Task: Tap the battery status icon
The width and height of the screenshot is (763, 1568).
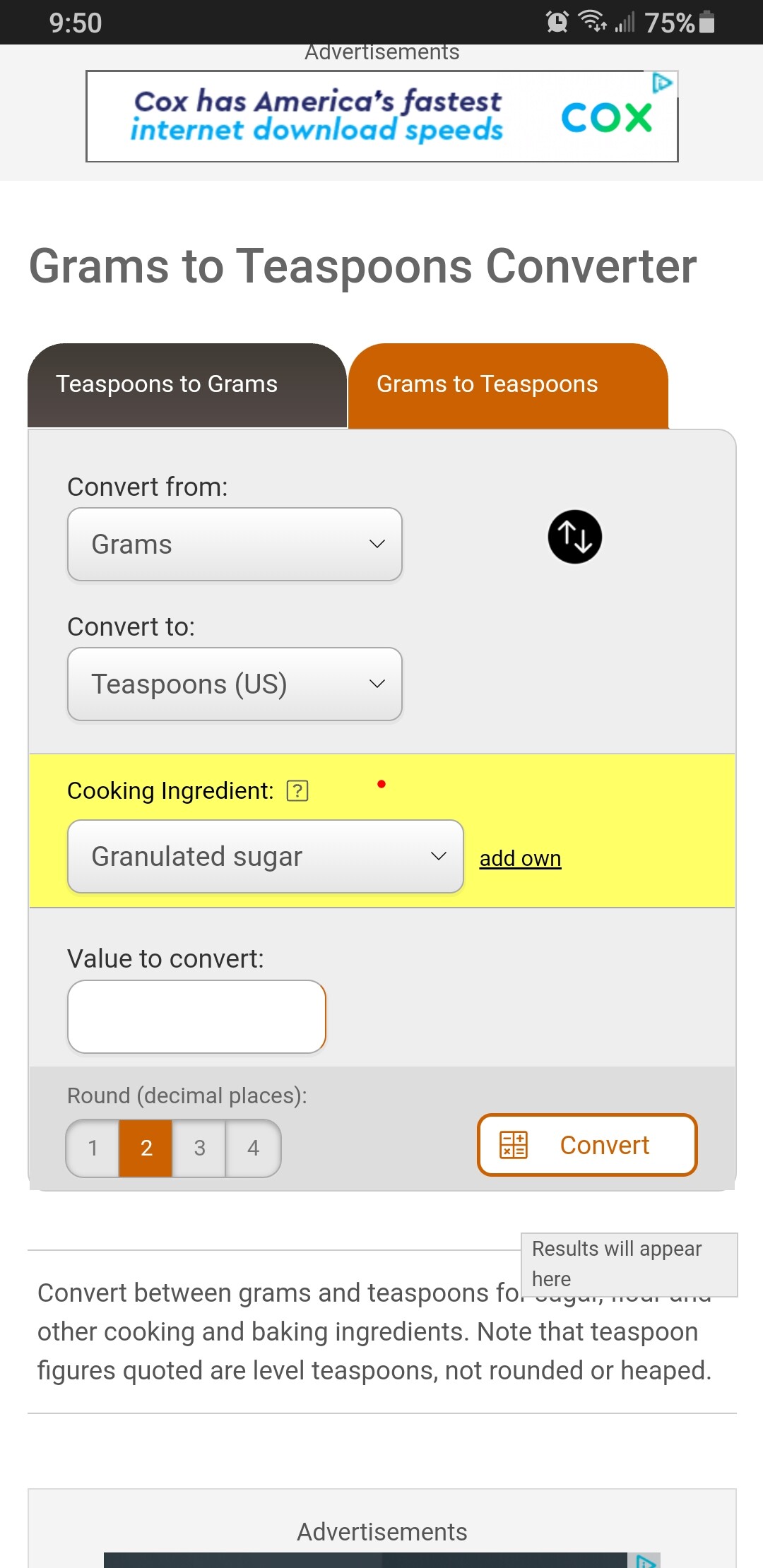Action: click(706, 23)
